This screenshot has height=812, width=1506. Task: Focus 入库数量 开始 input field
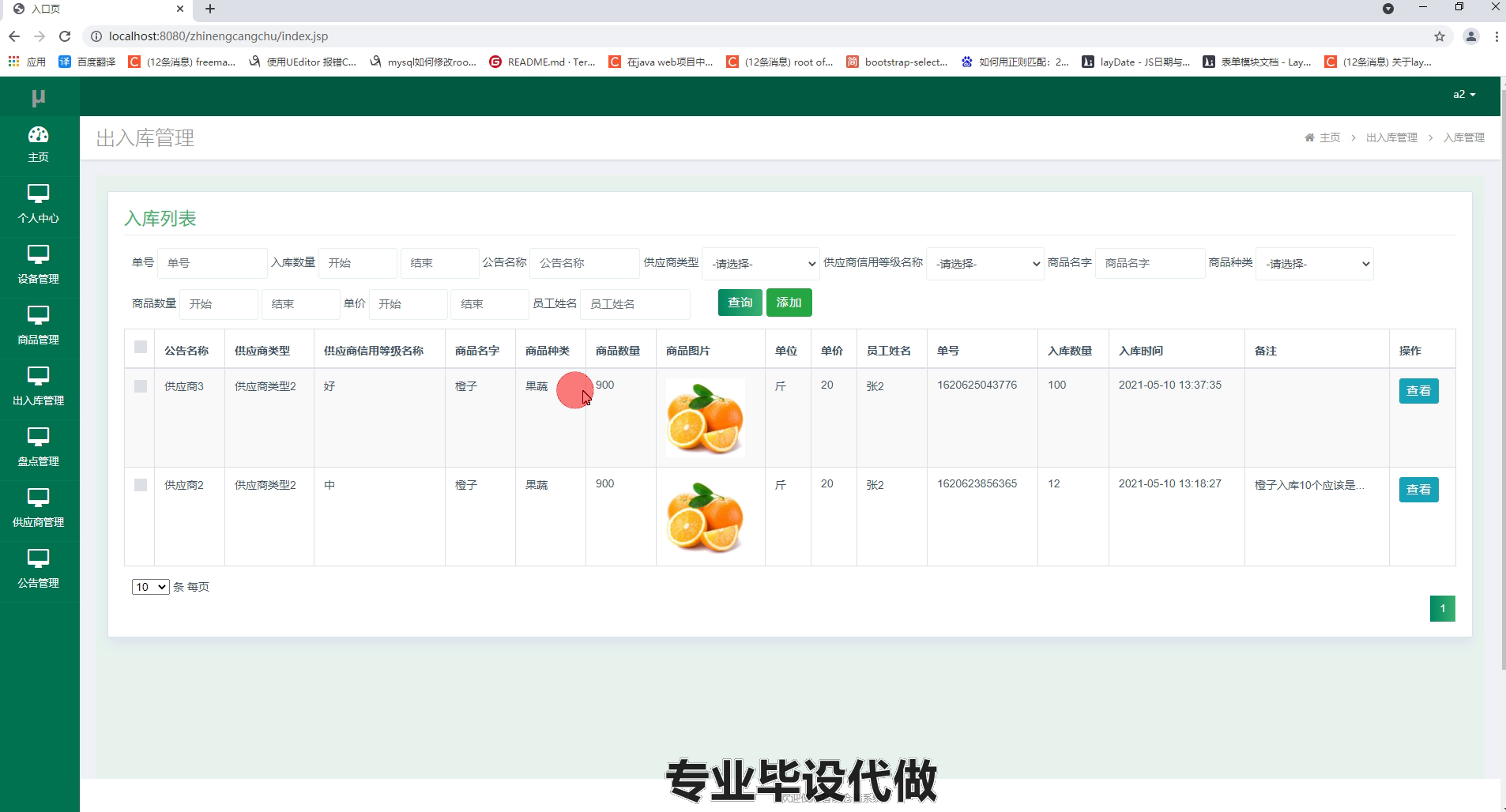click(x=358, y=263)
